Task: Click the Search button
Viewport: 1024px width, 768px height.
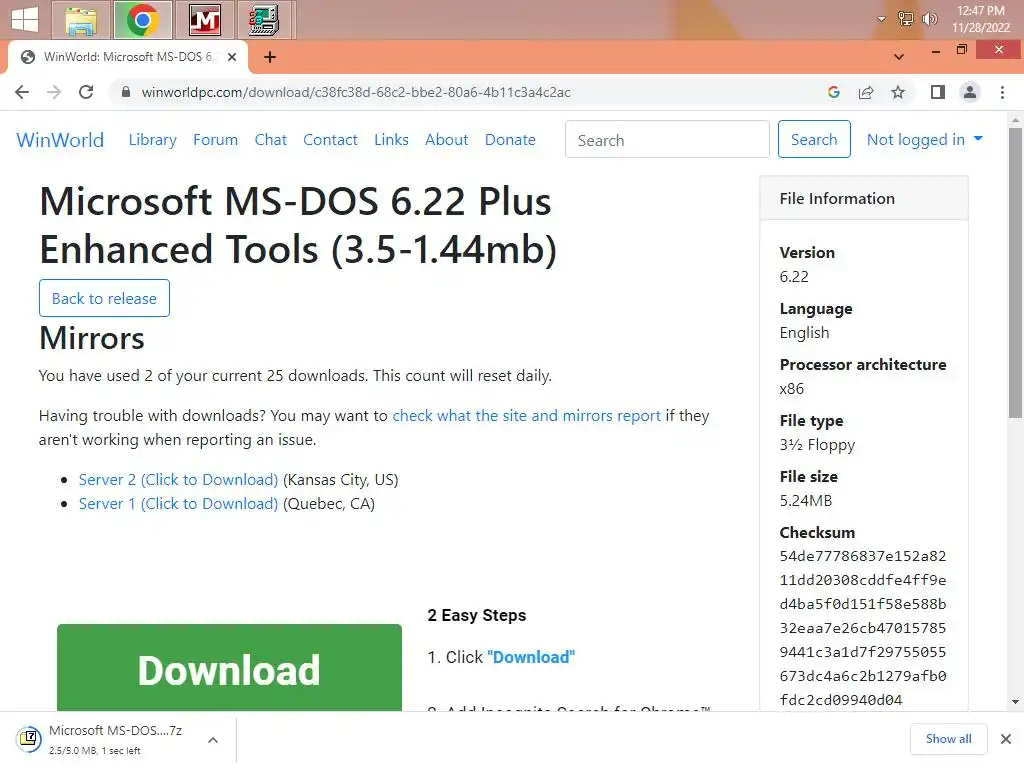Action: coord(814,139)
